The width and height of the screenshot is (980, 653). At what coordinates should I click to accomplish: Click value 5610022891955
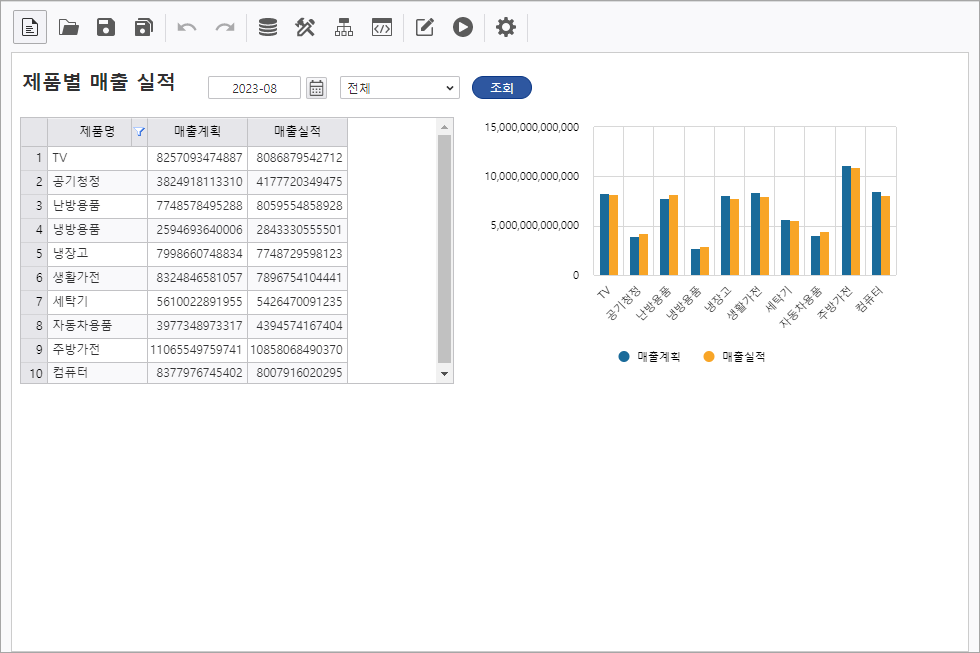[x=199, y=302]
